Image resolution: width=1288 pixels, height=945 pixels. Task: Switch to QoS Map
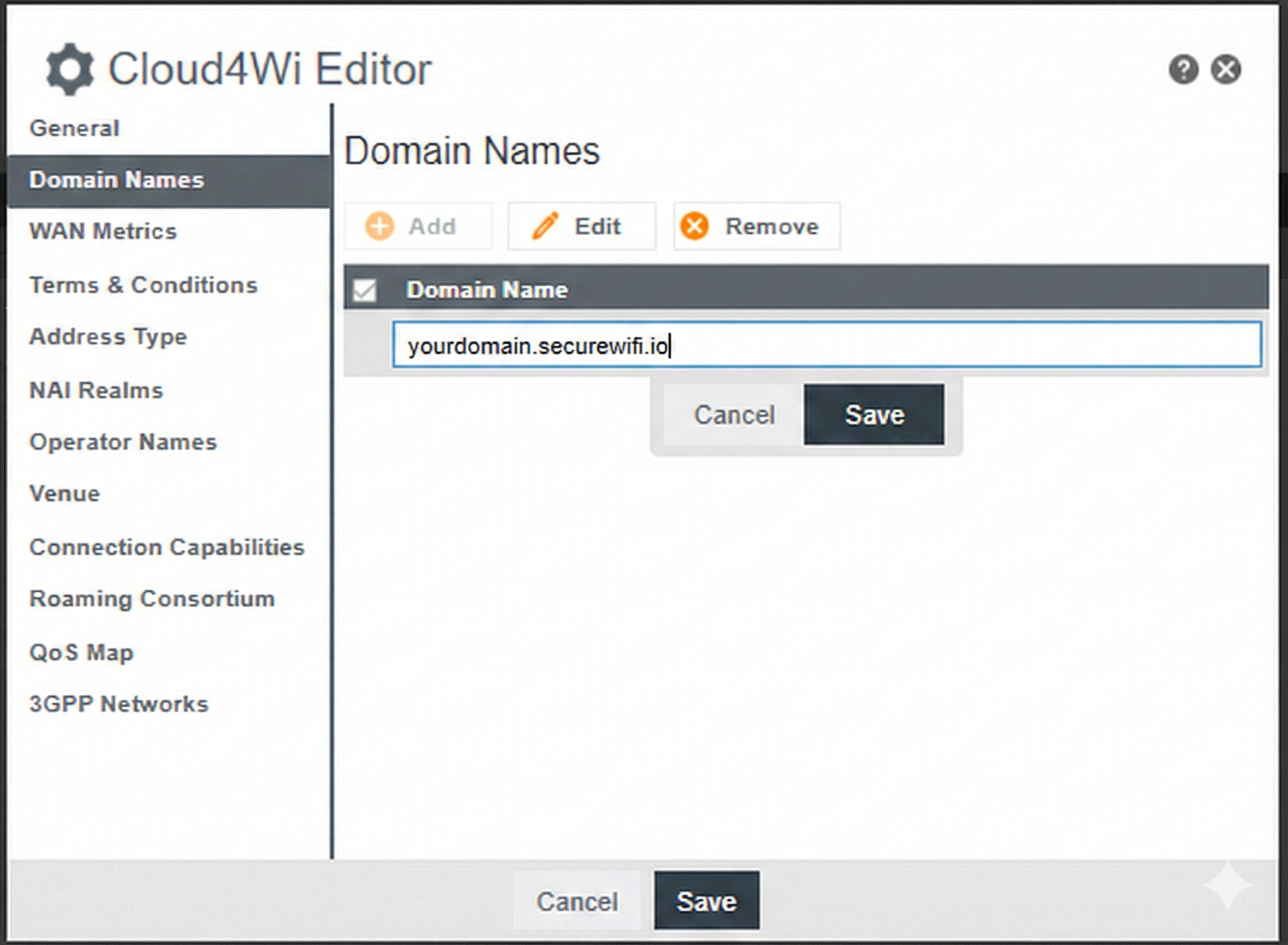(81, 652)
